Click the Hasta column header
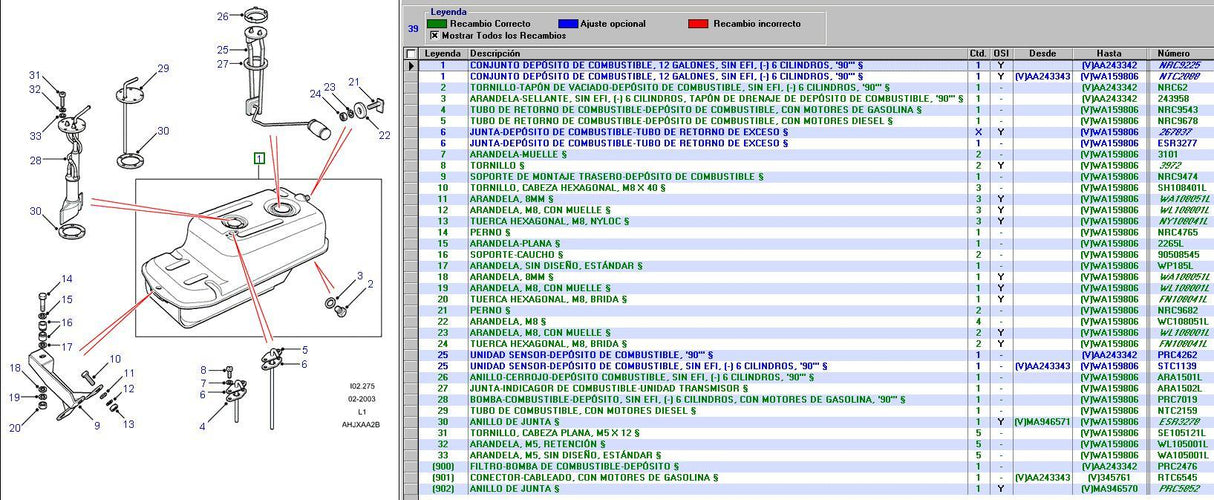 click(x=1108, y=53)
